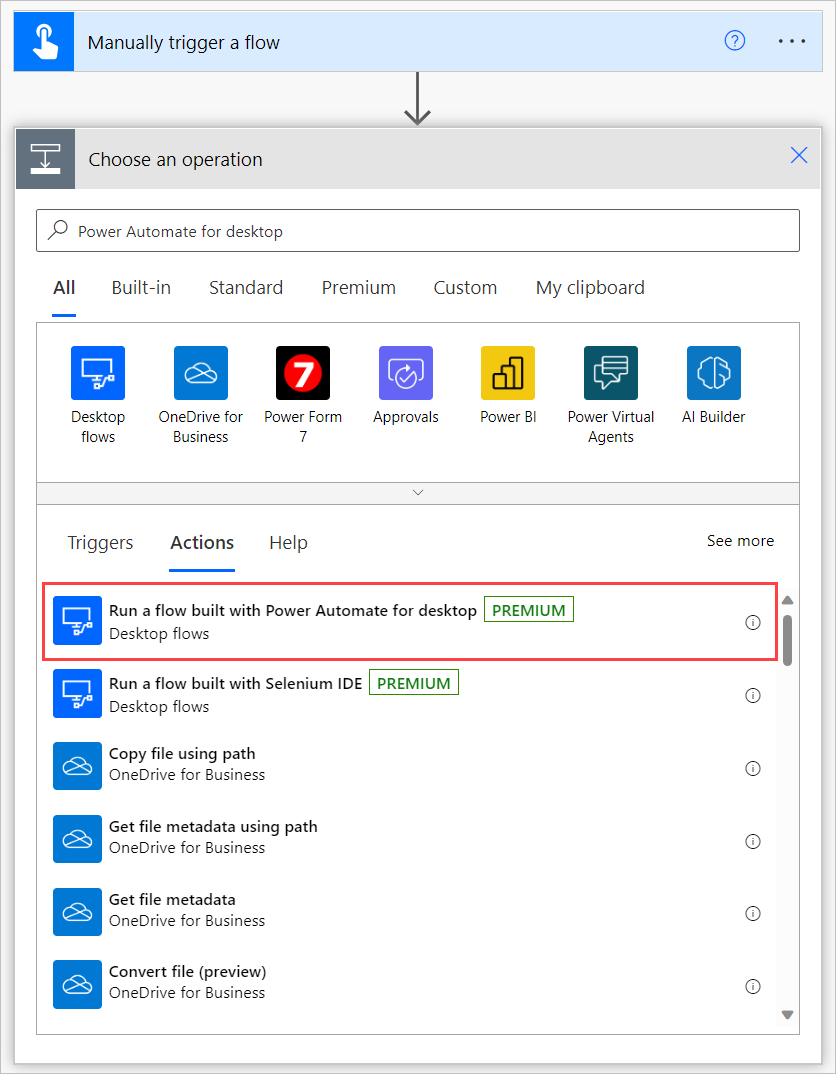Click the actions list scroll down arrow
The height and width of the screenshot is (1074, 836).
(787, 1014)
